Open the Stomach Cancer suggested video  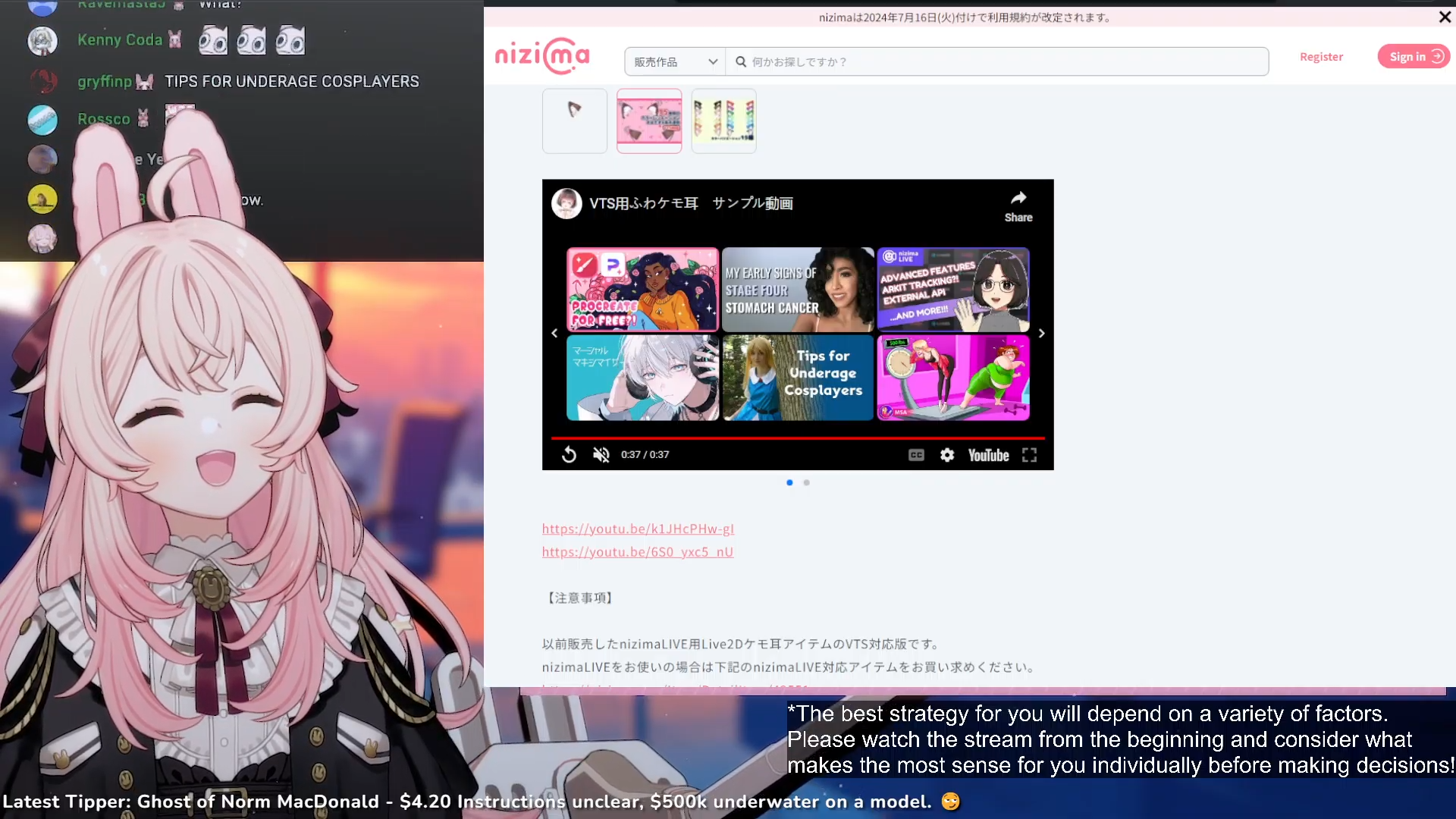[x=798, y=290]
